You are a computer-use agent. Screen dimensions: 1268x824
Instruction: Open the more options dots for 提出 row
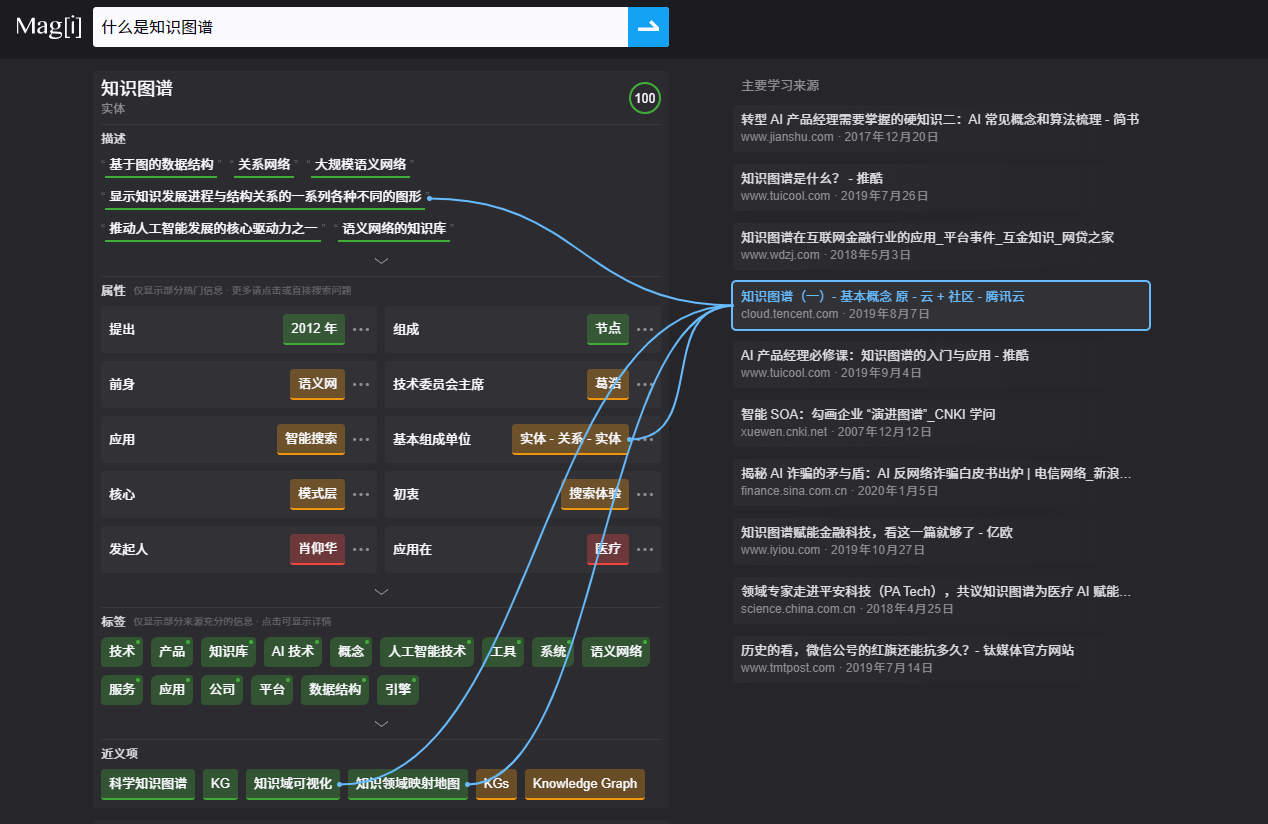[361, 329]
